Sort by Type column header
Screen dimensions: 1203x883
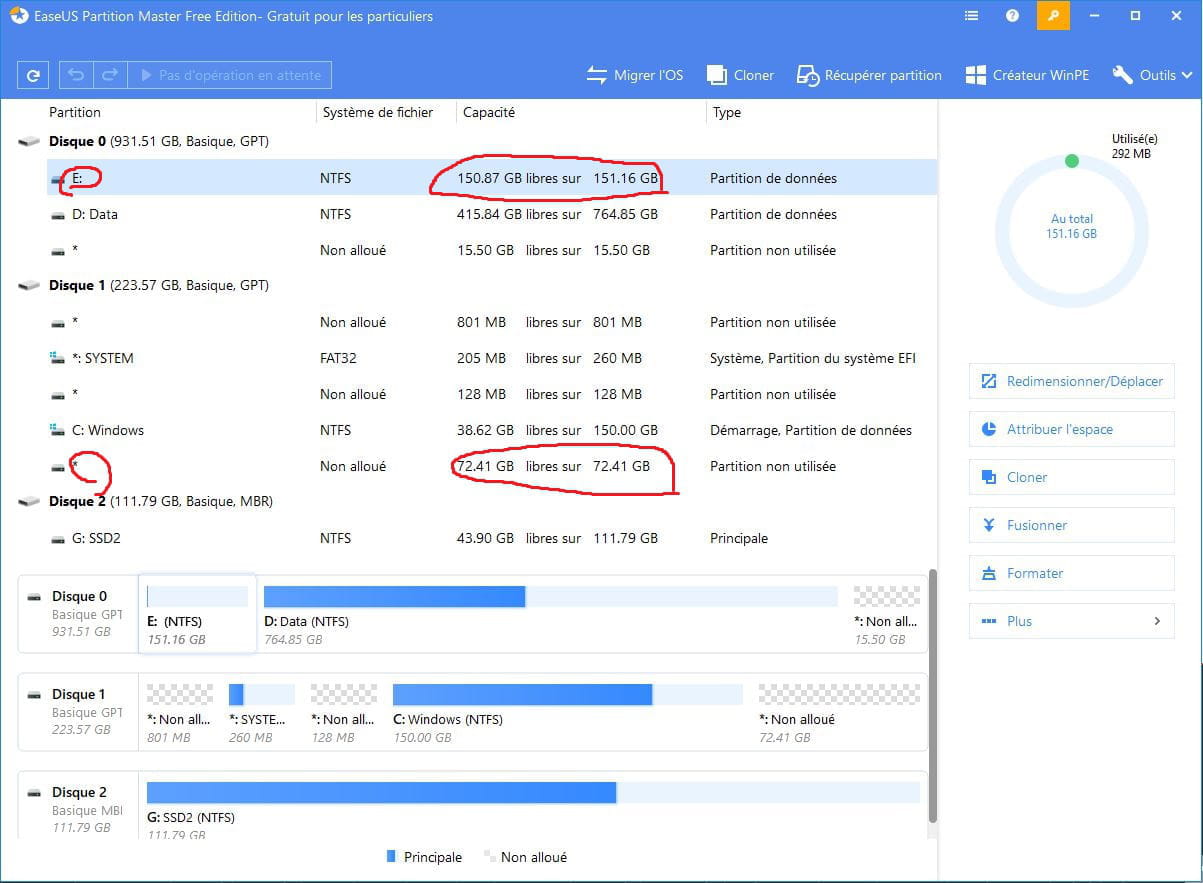click(x=727, y=113)
